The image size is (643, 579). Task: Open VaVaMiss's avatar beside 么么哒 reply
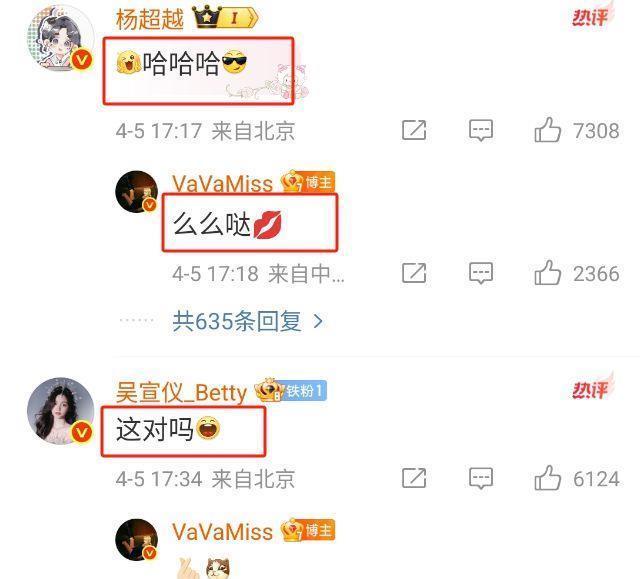137,191
